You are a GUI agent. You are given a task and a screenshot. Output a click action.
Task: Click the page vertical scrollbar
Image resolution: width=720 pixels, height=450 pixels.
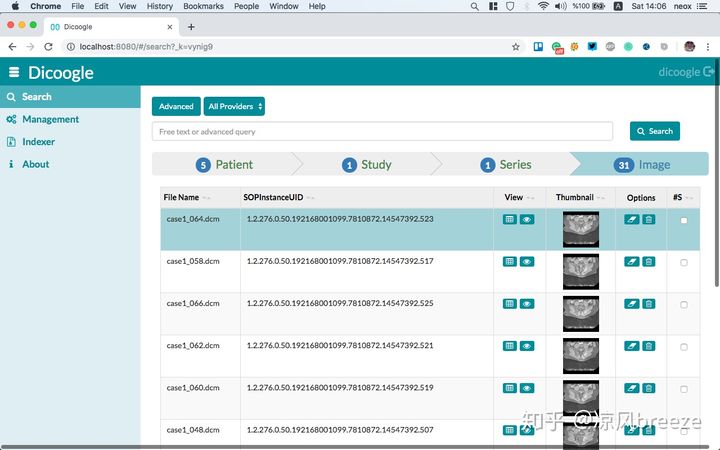tap(717, 174)
